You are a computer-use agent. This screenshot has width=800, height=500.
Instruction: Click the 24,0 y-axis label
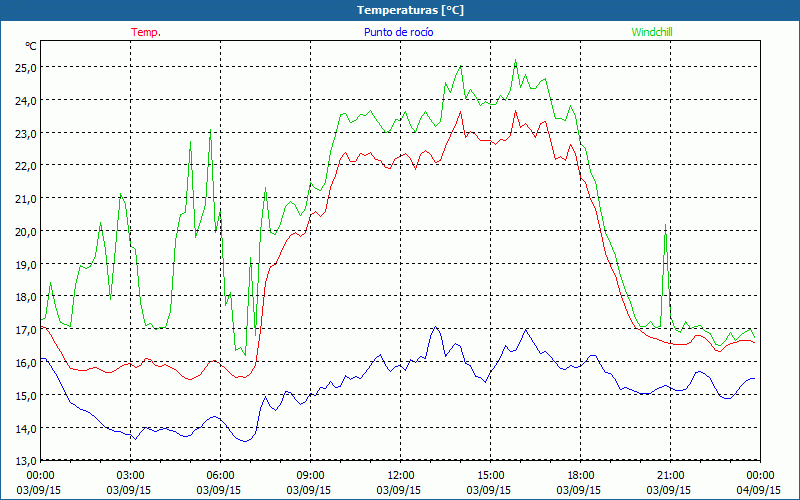[x=23, y=100]
